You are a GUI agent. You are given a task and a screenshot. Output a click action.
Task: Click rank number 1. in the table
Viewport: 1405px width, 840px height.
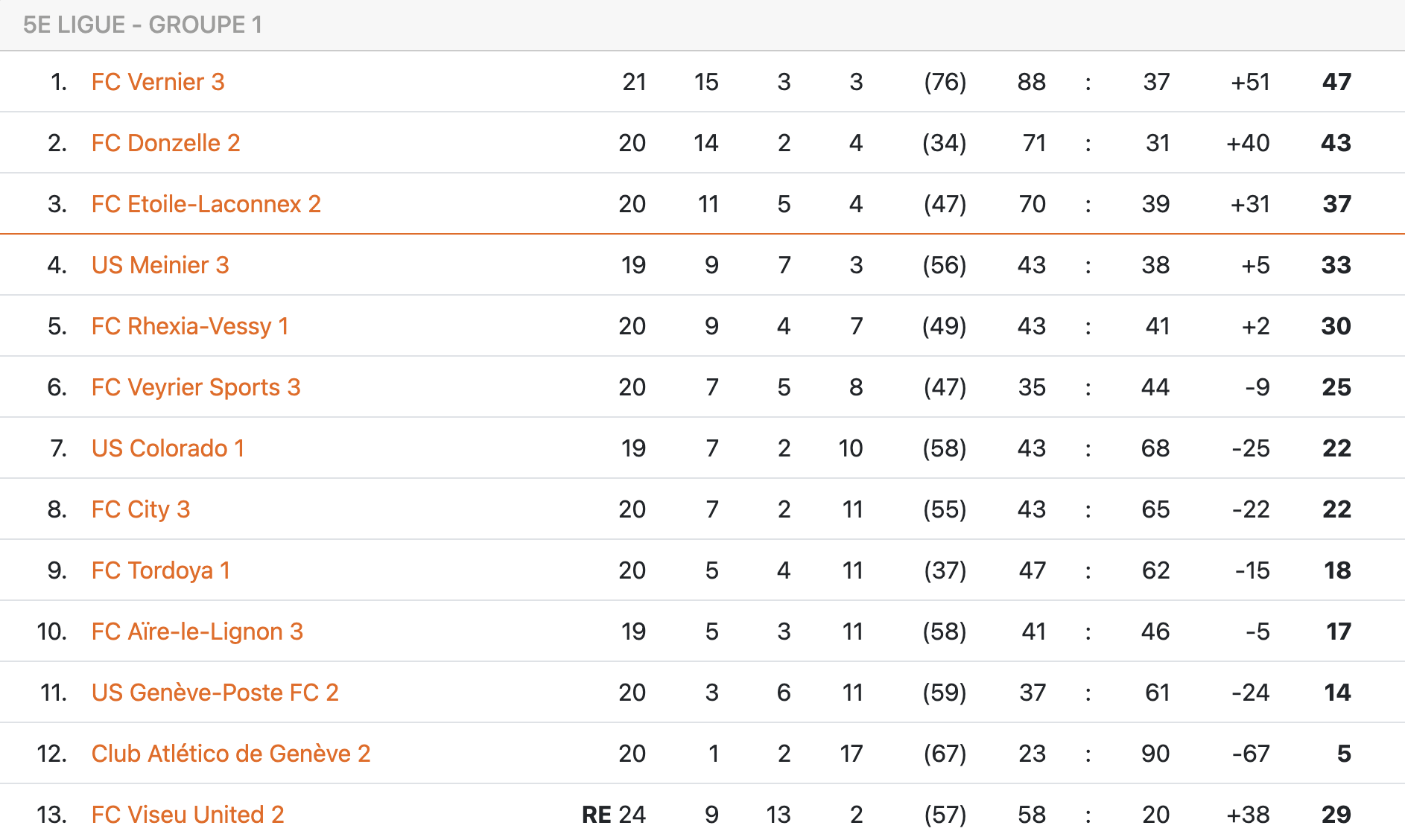pyautogui.click(x=59, y=82)
